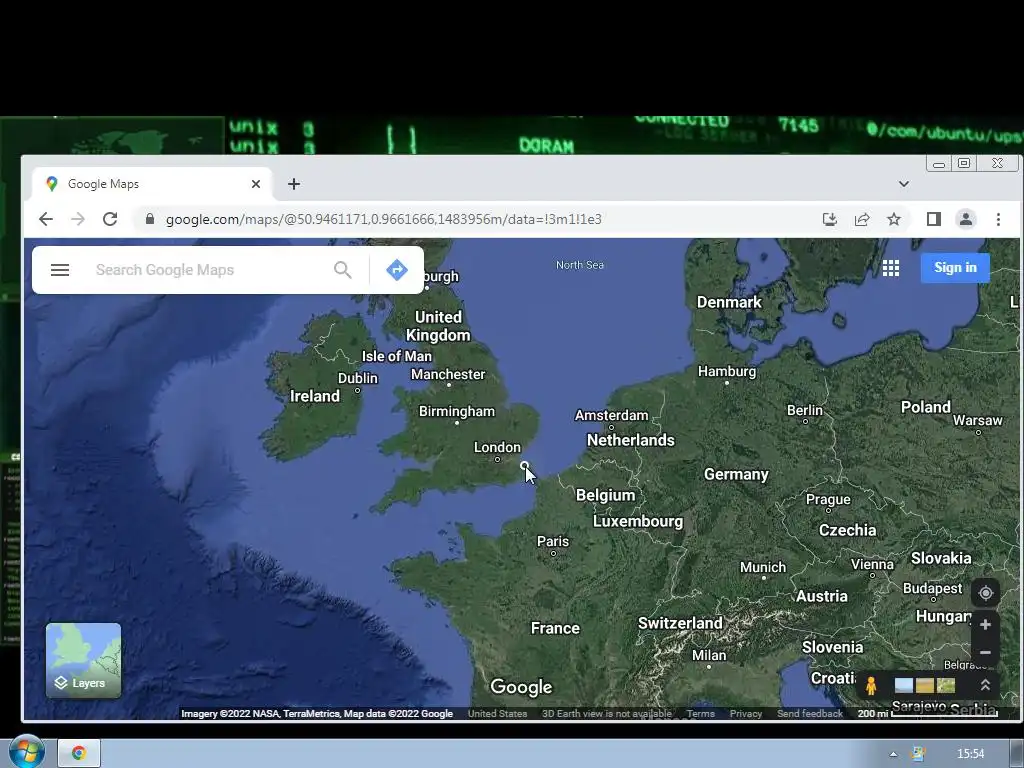
Task: Zoom in with the plus button
Action: (x=985, y=625)
